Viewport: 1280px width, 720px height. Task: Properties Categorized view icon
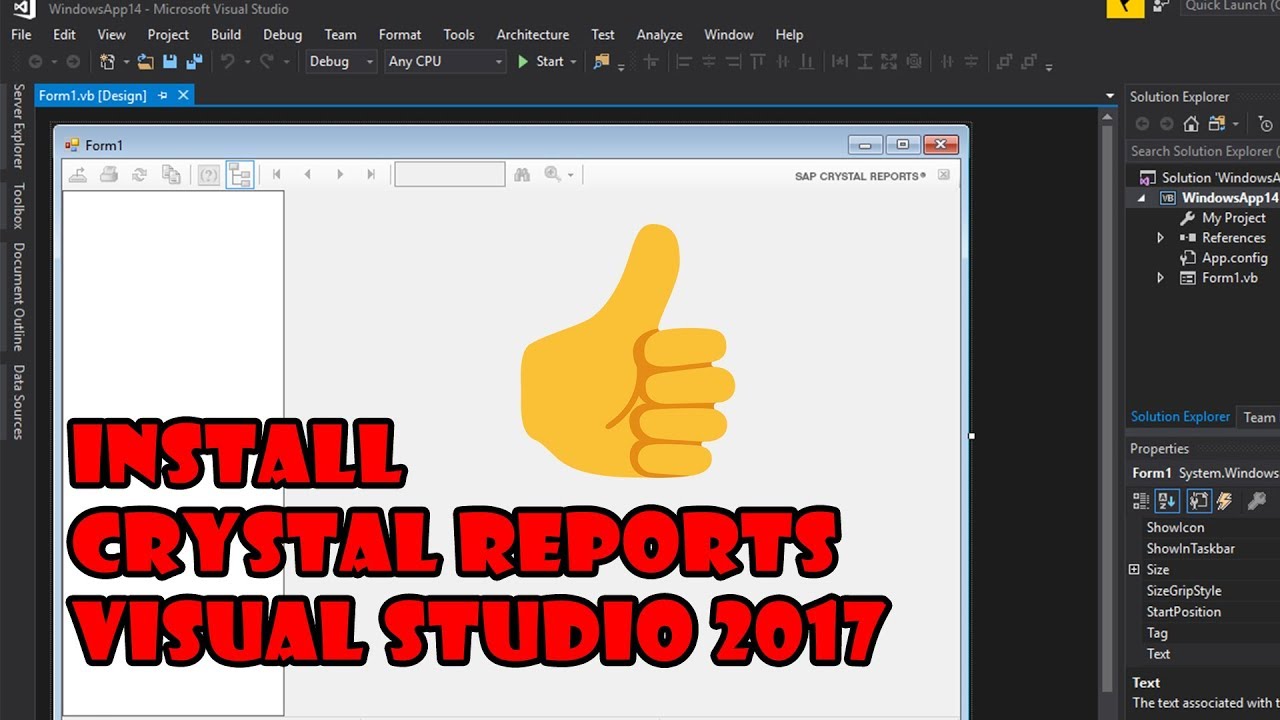(1141, 501)
